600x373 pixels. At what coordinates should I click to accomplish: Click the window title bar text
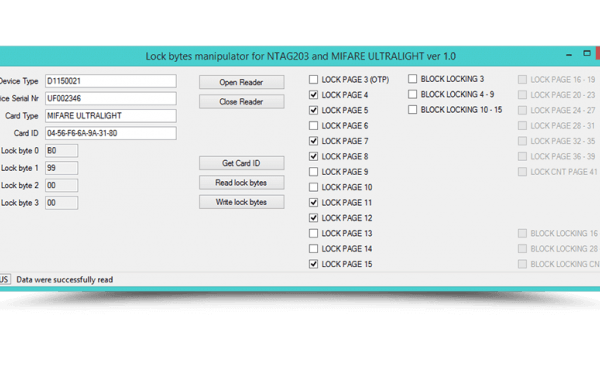(300, 57)
